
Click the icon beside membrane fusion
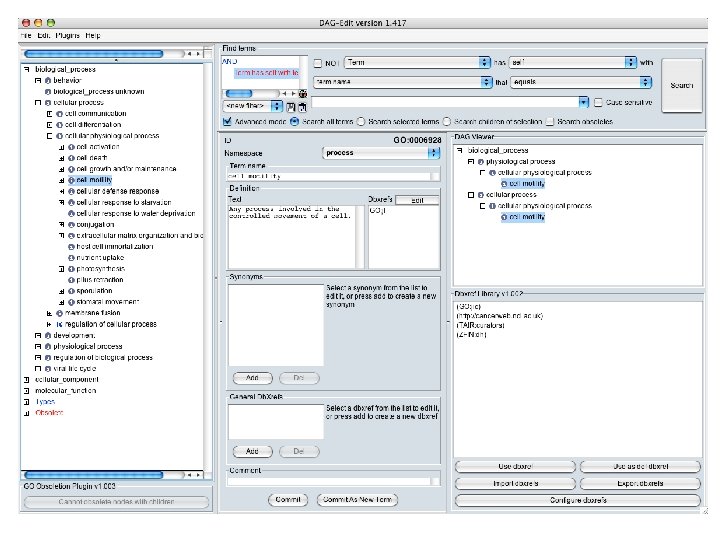tap(59, 313)
